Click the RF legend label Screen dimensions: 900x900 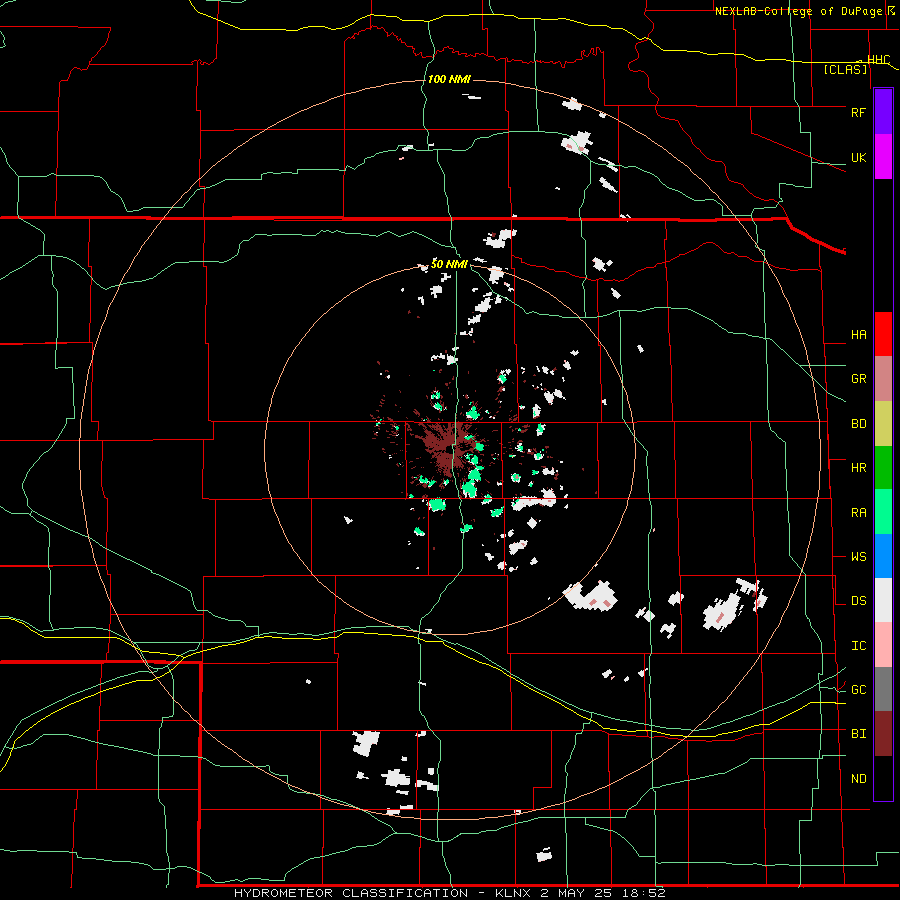858,112
